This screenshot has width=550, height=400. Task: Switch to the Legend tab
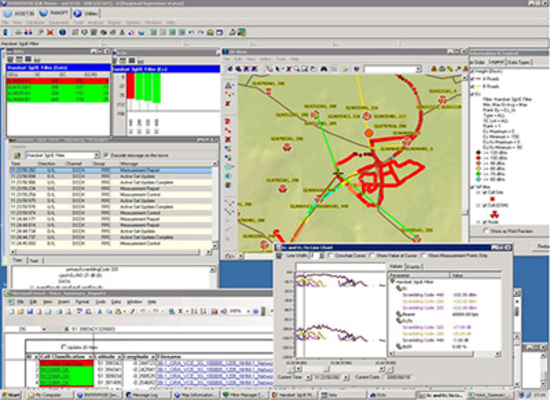[x=496, y=62]
